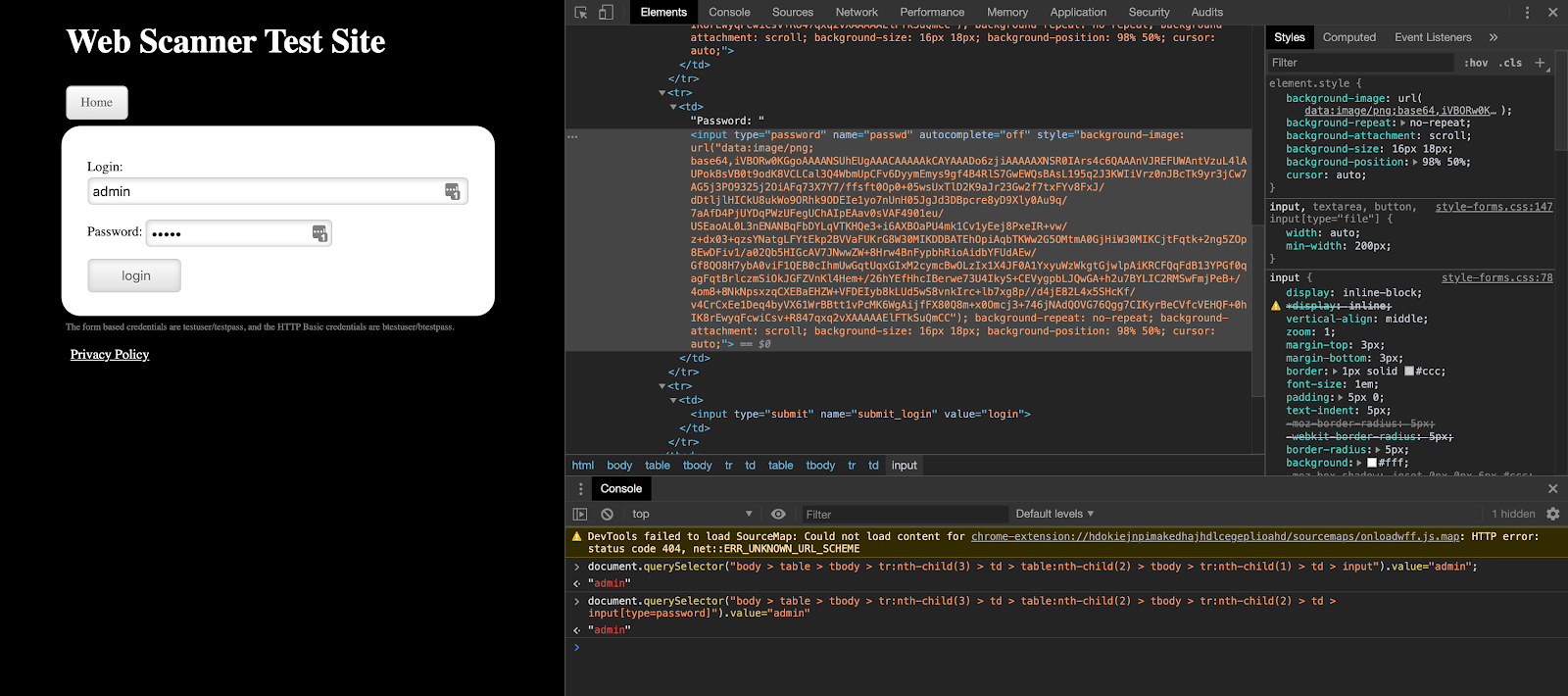Open the Default levels dropdown
Image resolution: width=1568 pixels, height=696 pixels.
pos(1054,514)
